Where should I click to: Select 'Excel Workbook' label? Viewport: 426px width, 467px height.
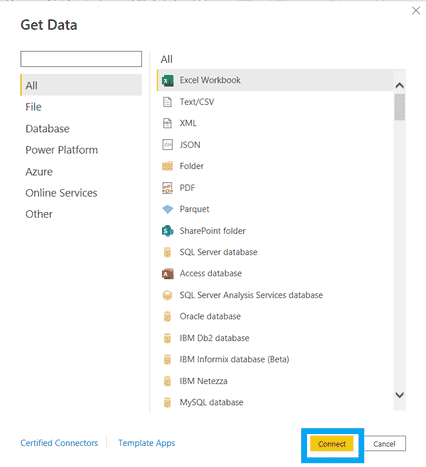click(x=210, y=80)
